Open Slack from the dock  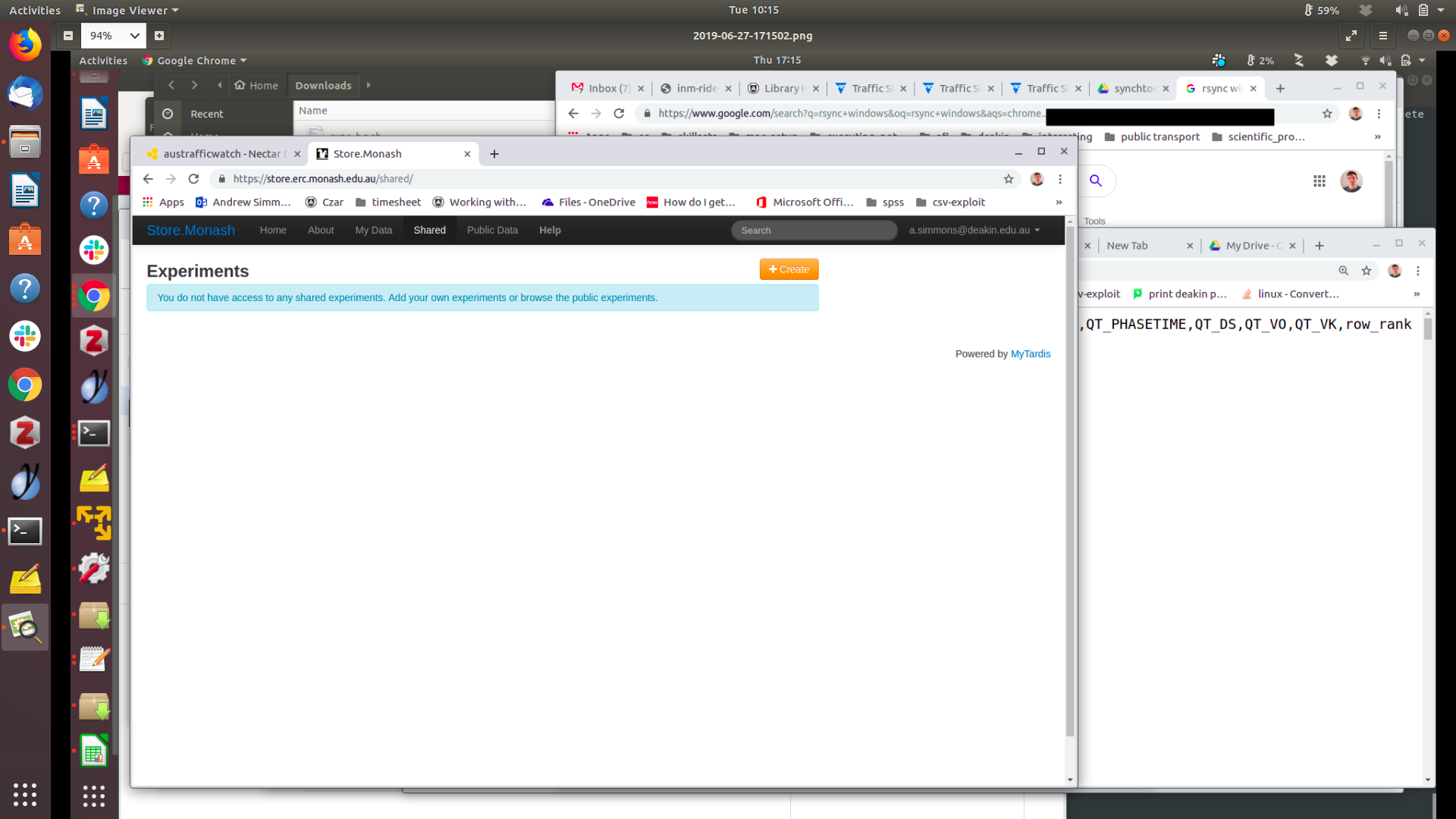[25, 336]
